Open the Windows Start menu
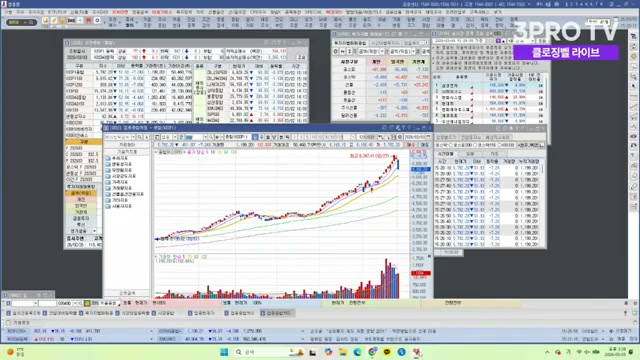The image size is (640, 360). pos(224,352)
